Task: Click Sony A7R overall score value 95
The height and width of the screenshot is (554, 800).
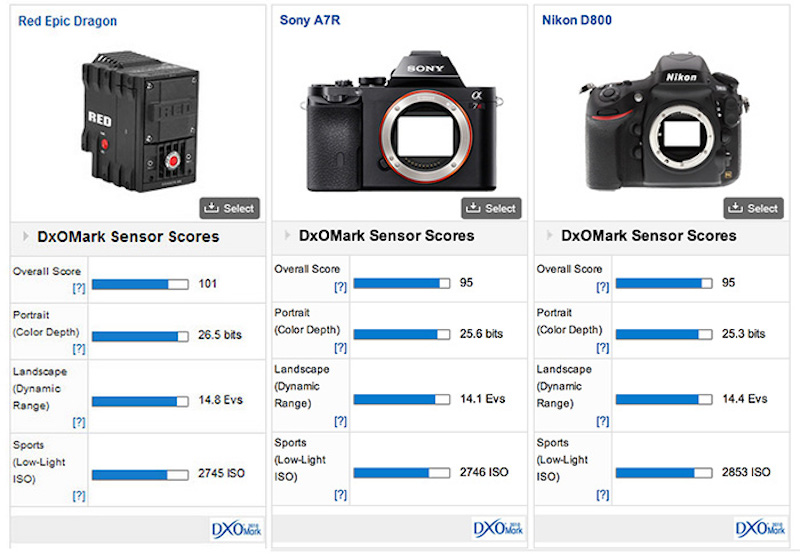Action: [x=466, y=283]
